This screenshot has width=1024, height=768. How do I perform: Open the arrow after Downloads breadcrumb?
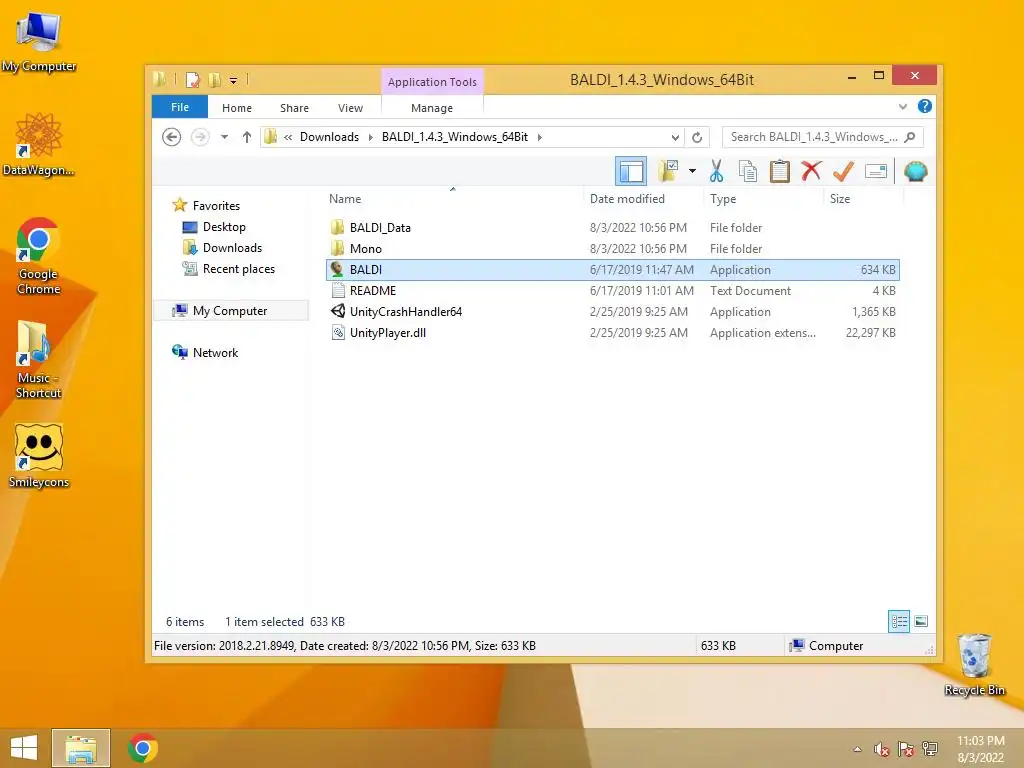370,137
